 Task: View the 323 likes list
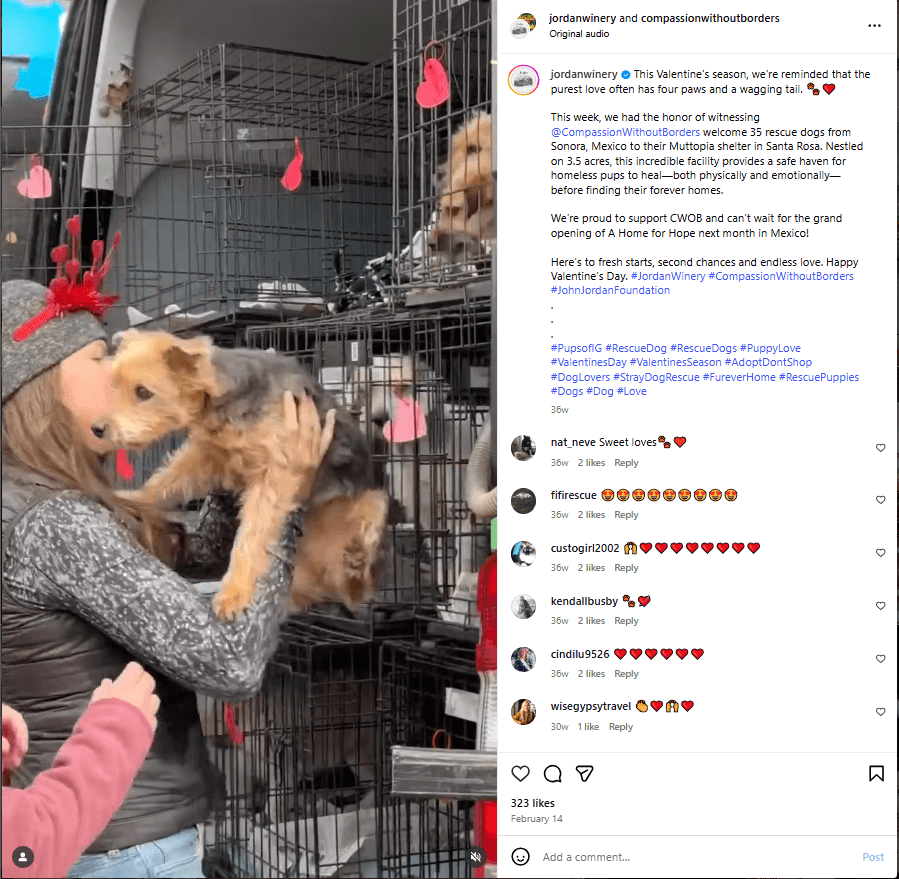click(532, 803)
